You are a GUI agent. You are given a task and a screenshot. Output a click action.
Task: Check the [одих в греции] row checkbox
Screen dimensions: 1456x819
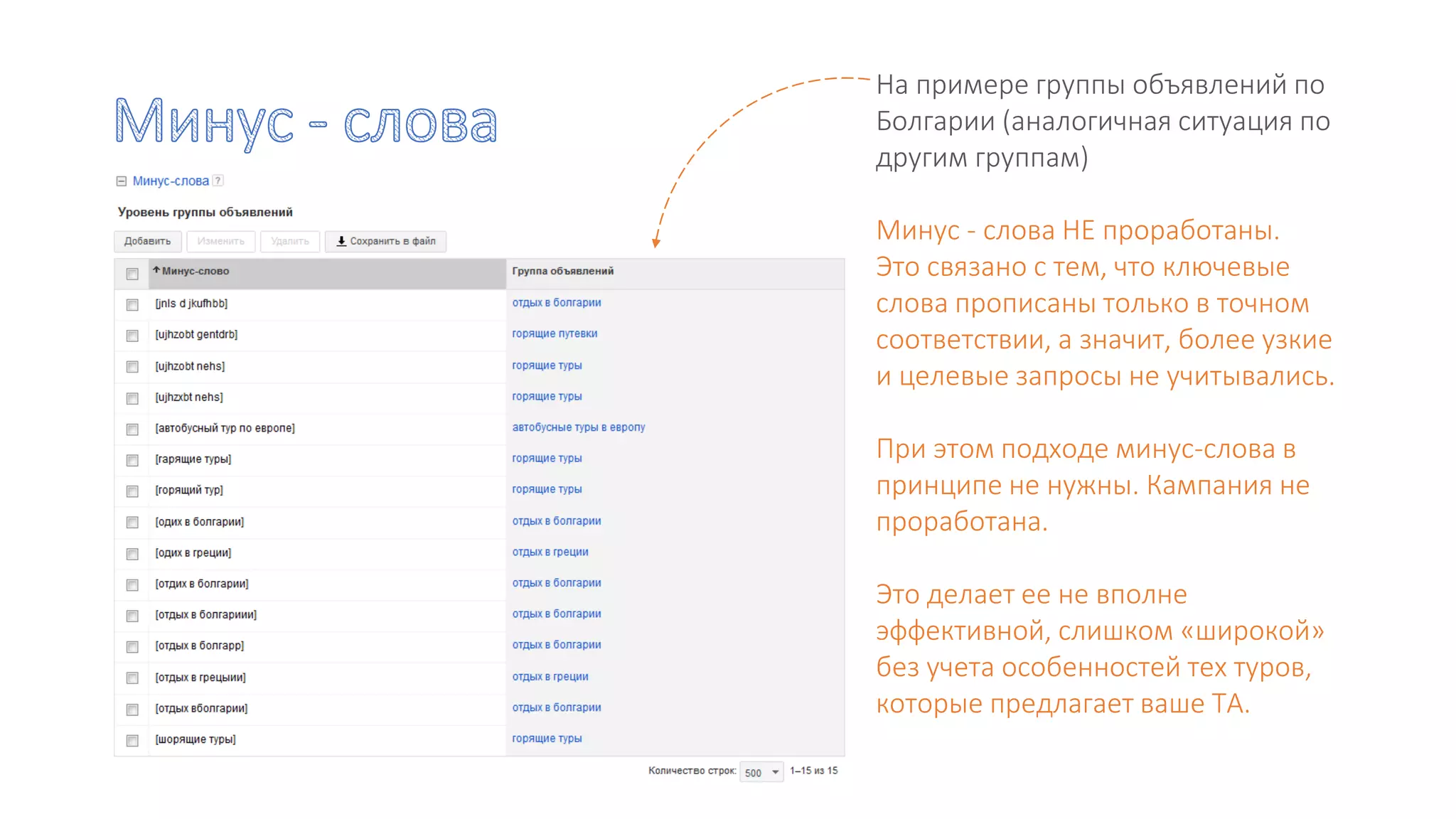(132, 554)
